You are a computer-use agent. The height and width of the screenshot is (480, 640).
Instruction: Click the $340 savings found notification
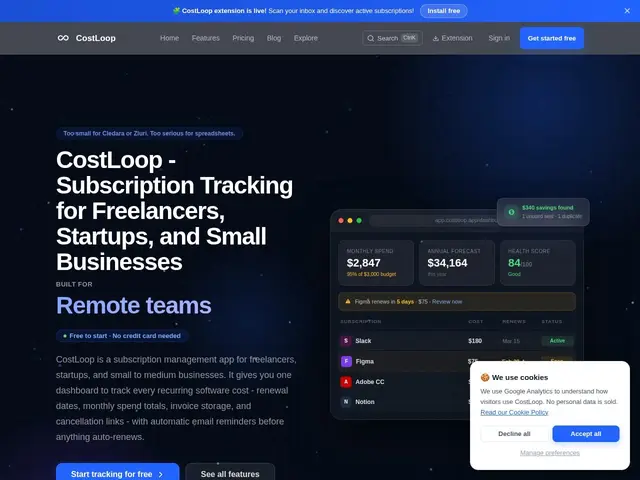tap(543, 212)
